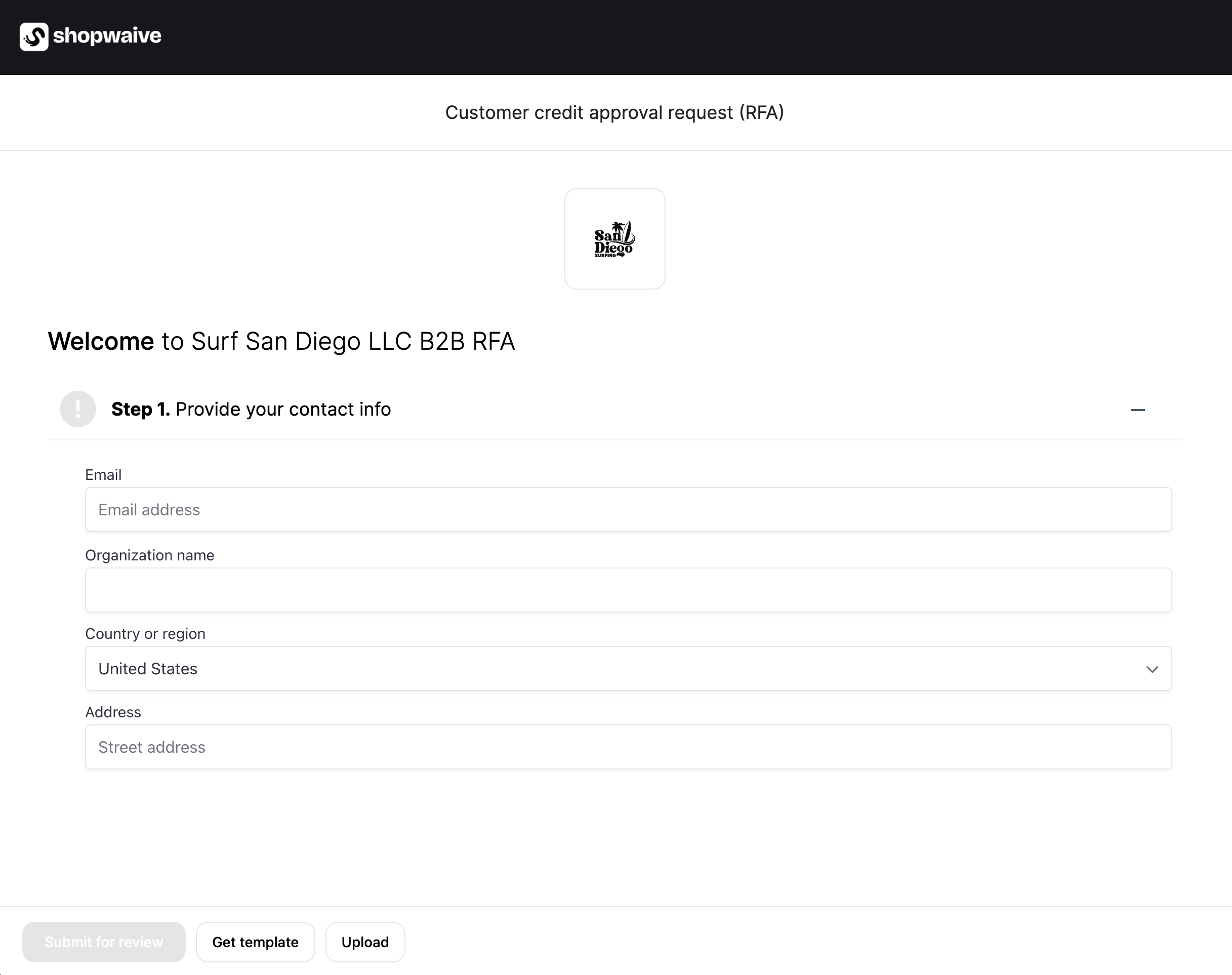The height and width of the screenshot is (975, 1232).
Task: Click the Get template button
Action: coord(255,943)
